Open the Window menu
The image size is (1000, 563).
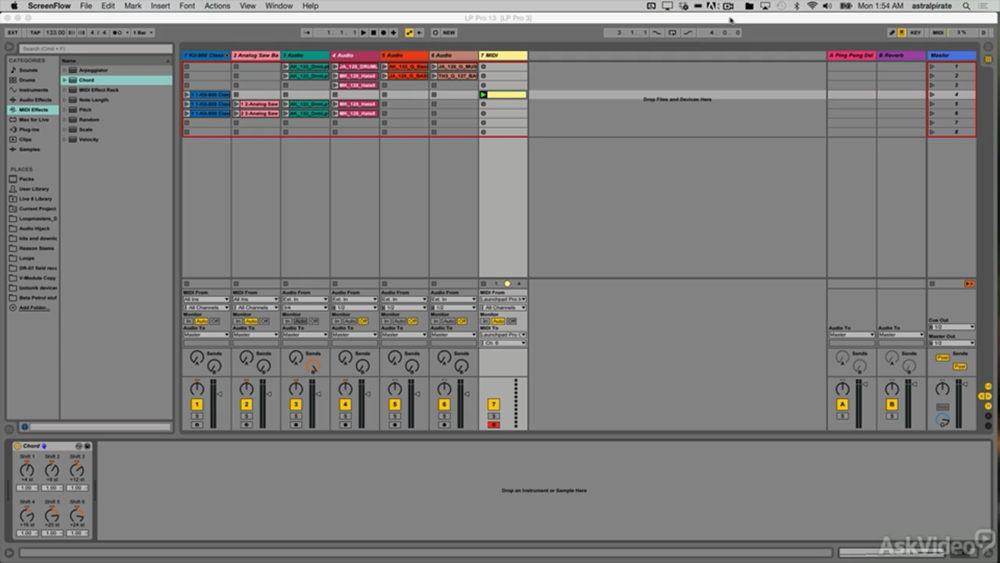279,6
